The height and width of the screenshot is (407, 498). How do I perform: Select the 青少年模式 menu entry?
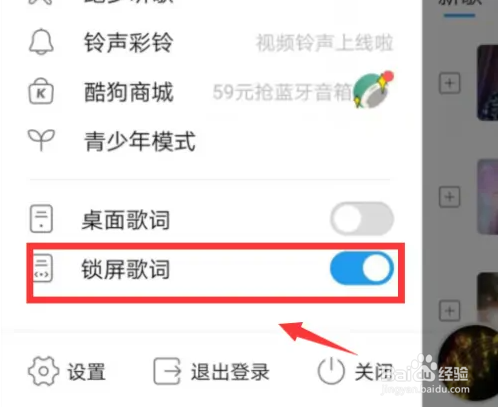(x=140, y=141)
